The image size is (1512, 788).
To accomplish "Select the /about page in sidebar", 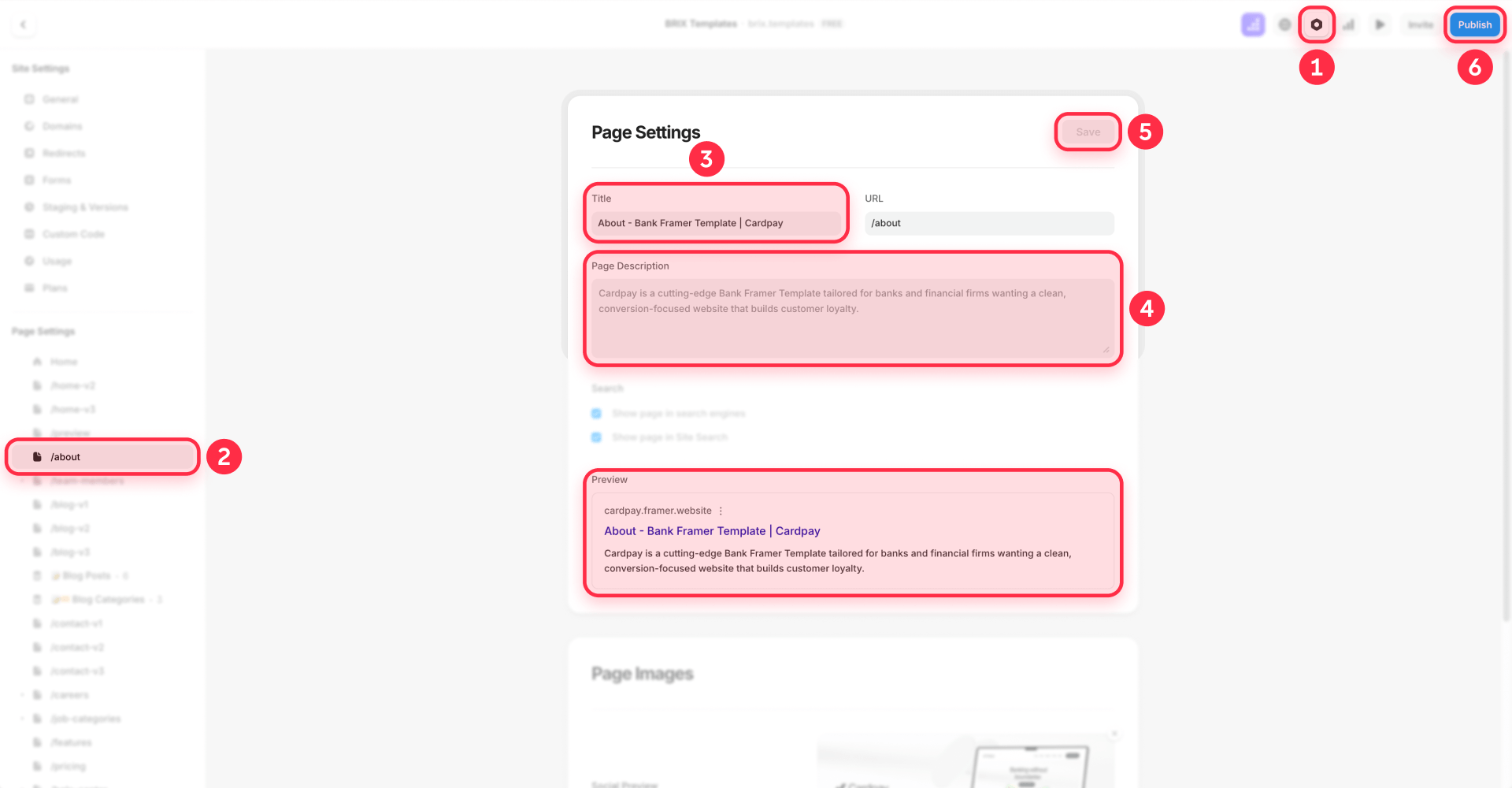I will [x=102, y=457].
